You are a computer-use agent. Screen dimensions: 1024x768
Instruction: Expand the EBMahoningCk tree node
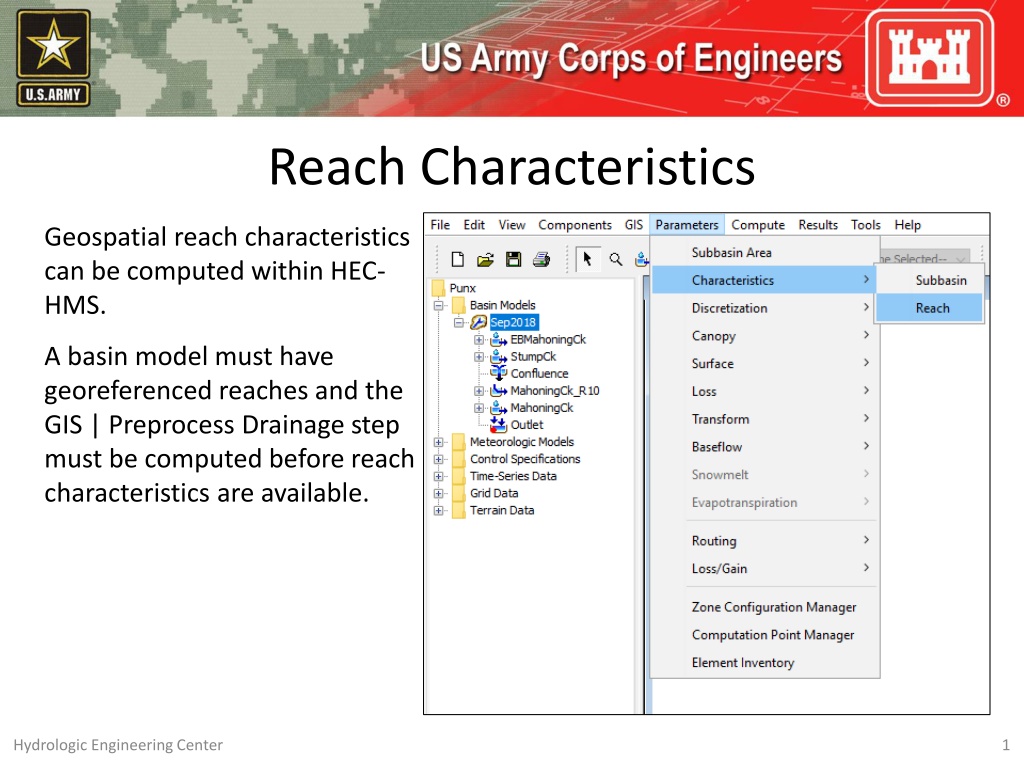point(479,340)
